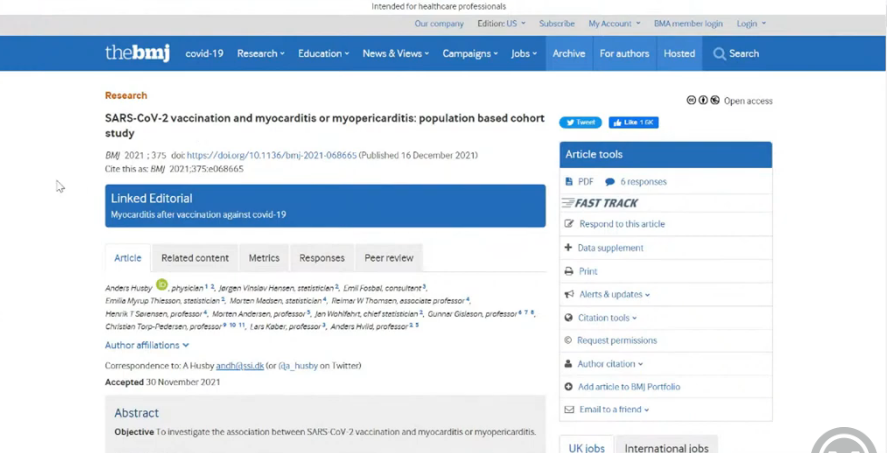Open the Subscribe link

pyautogui.click(x=557, y=23)
